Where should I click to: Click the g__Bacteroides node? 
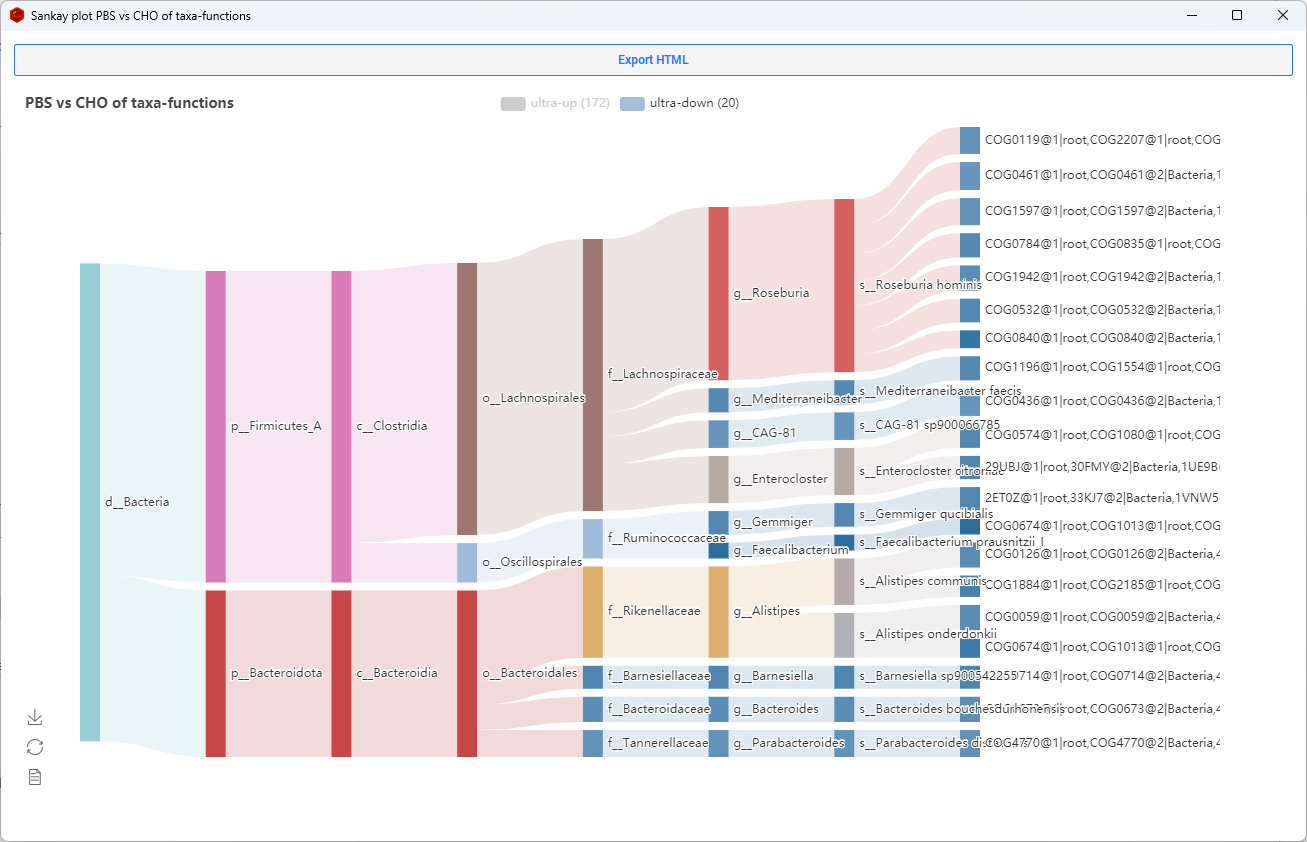pyautogui.click(x=719, y=709)
